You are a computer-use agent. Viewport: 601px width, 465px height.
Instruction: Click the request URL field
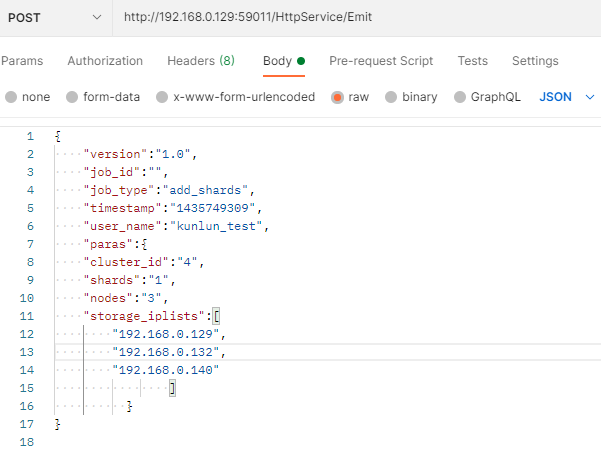pyautogui.click(x=350, y=19)
